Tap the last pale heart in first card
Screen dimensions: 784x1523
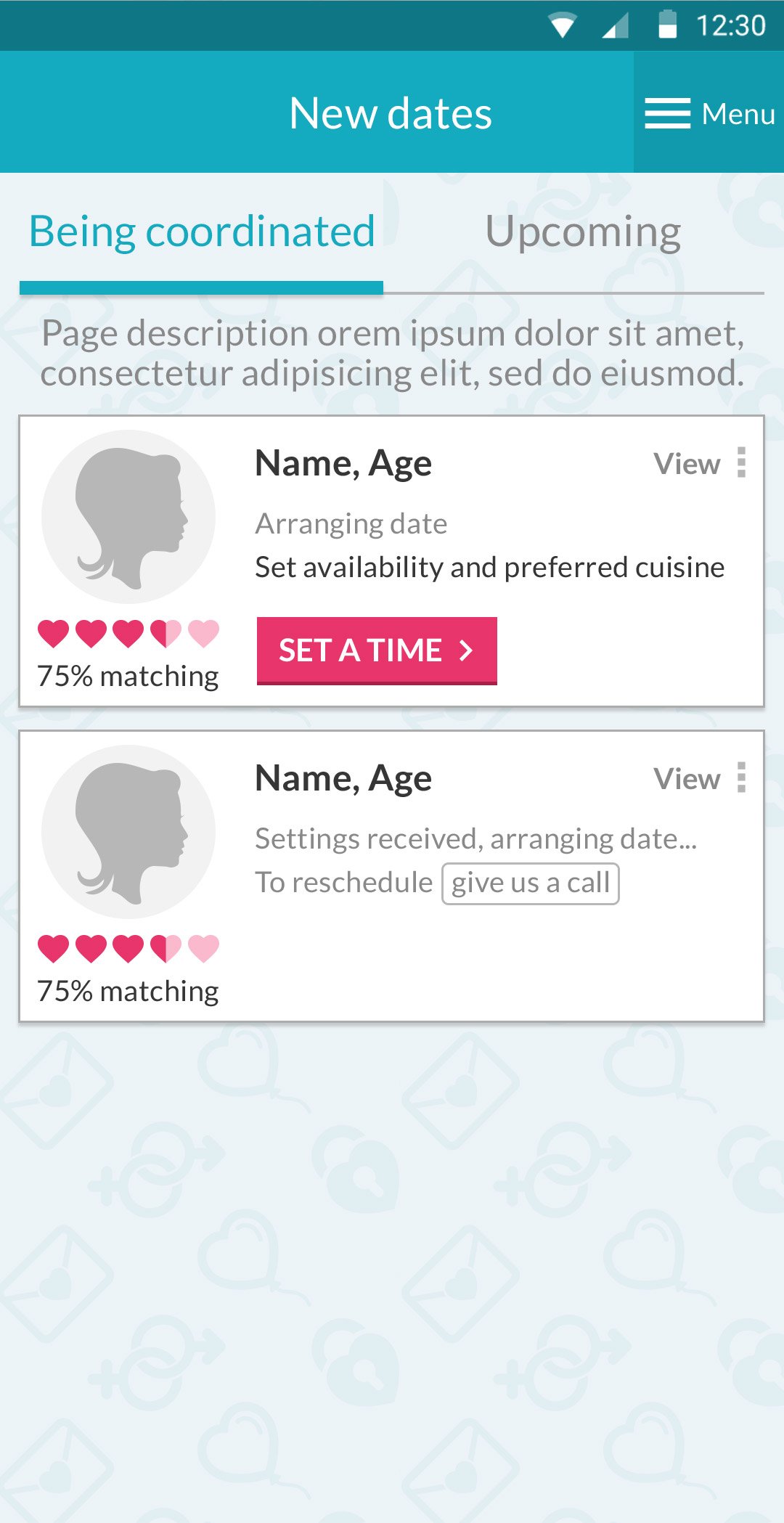pyautogui.click(x=204, y=634)
